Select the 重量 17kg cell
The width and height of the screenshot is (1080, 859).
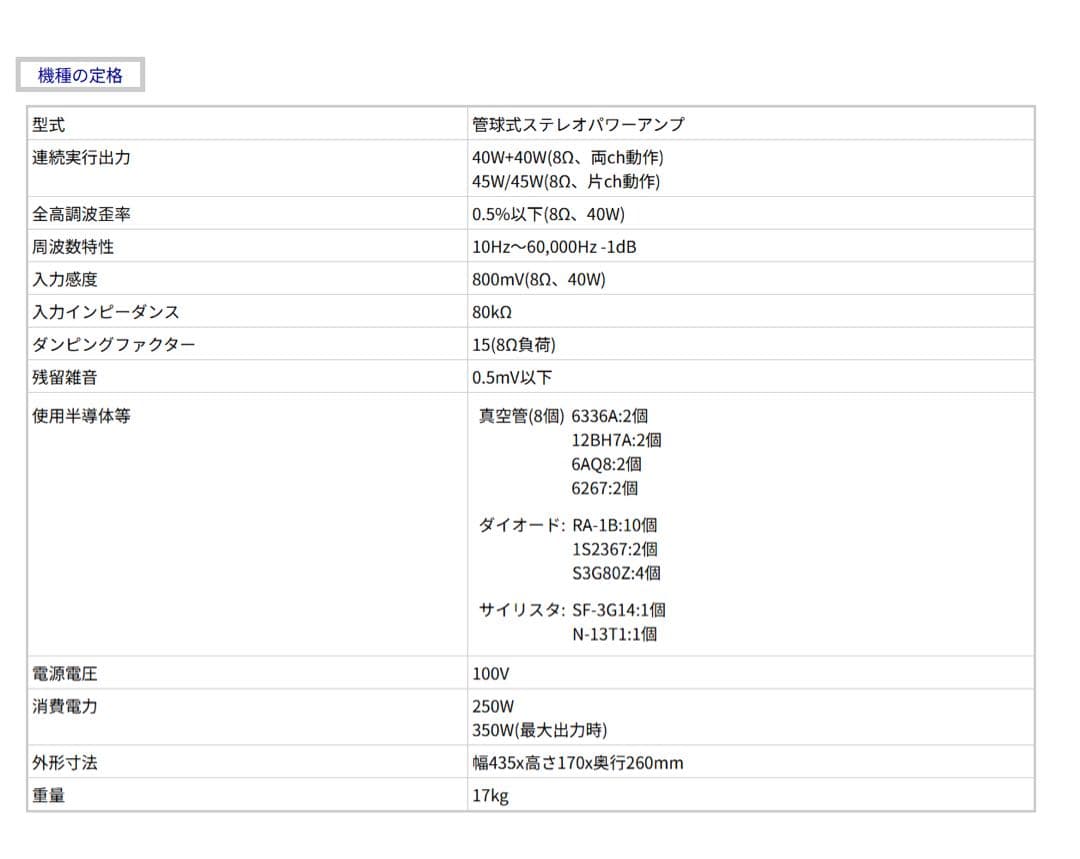coord(488,796)
